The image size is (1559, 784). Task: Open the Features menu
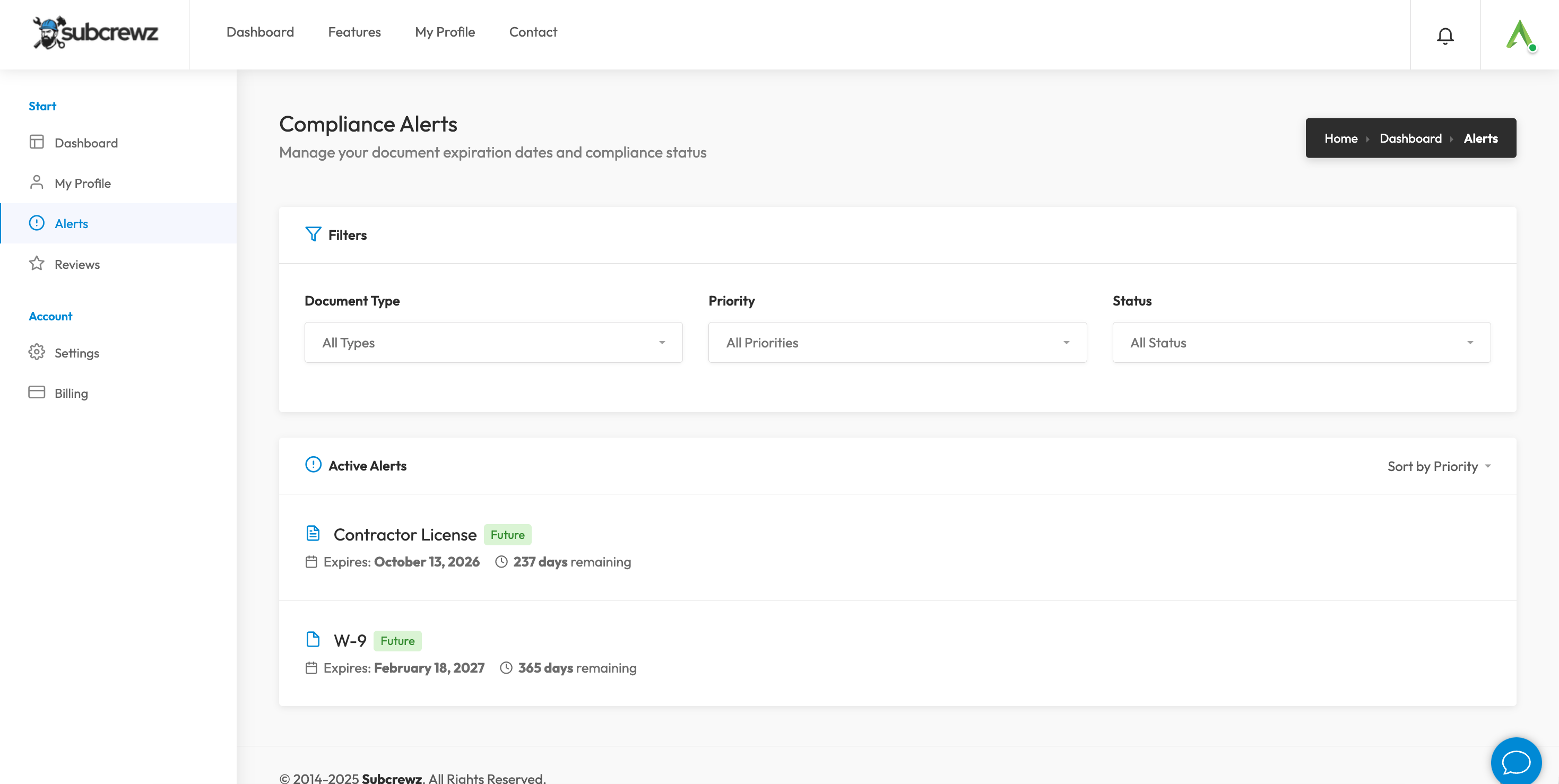(x=354, y=31)
